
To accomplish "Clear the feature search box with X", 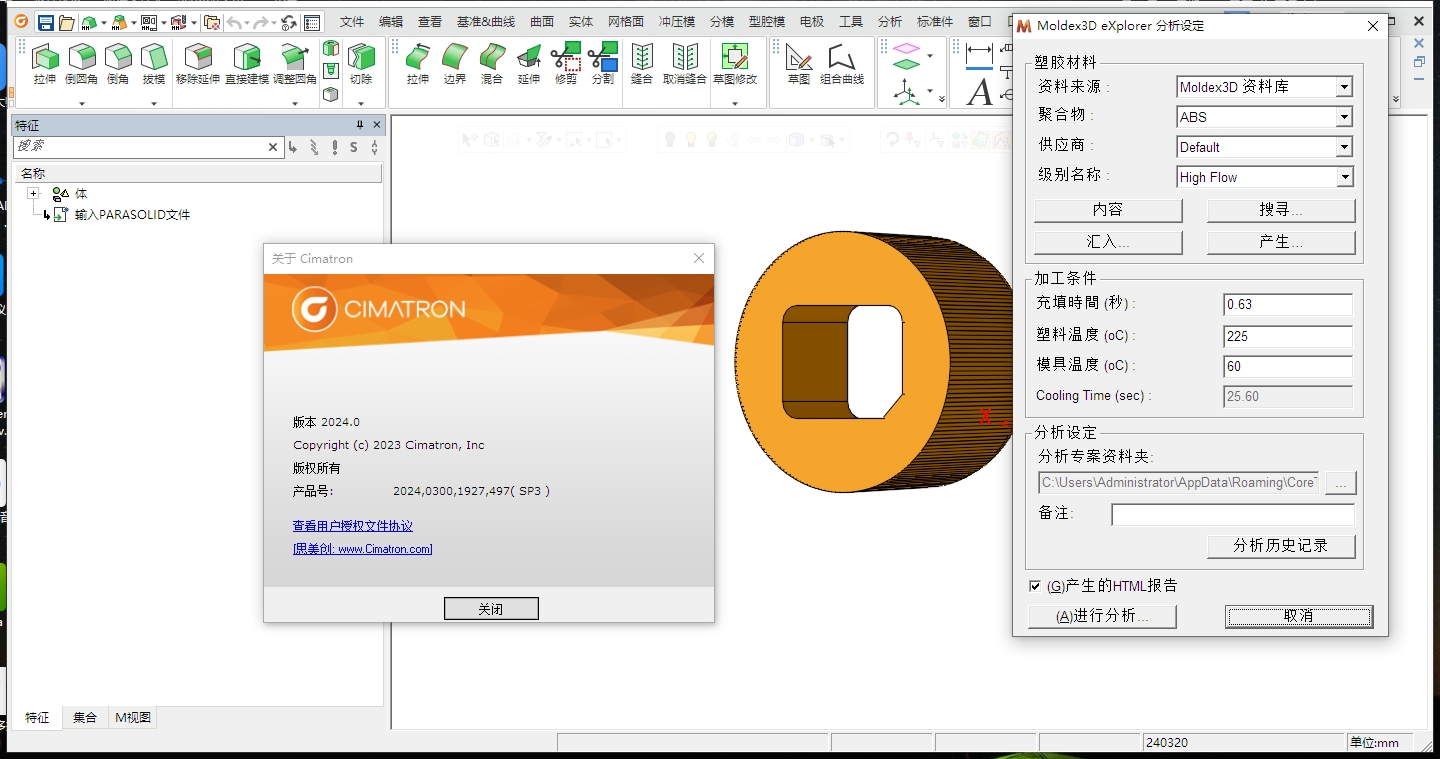I will [273, 147].
